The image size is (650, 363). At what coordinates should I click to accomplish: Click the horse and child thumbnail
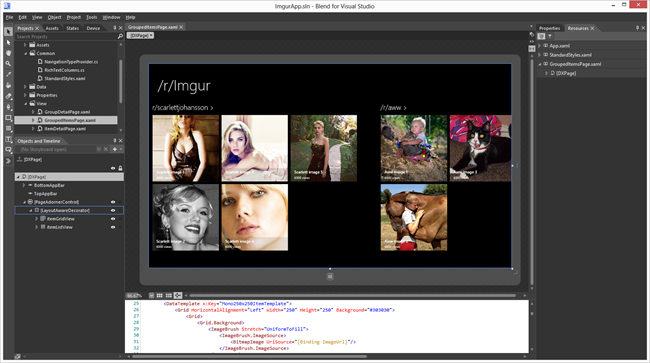414,218
